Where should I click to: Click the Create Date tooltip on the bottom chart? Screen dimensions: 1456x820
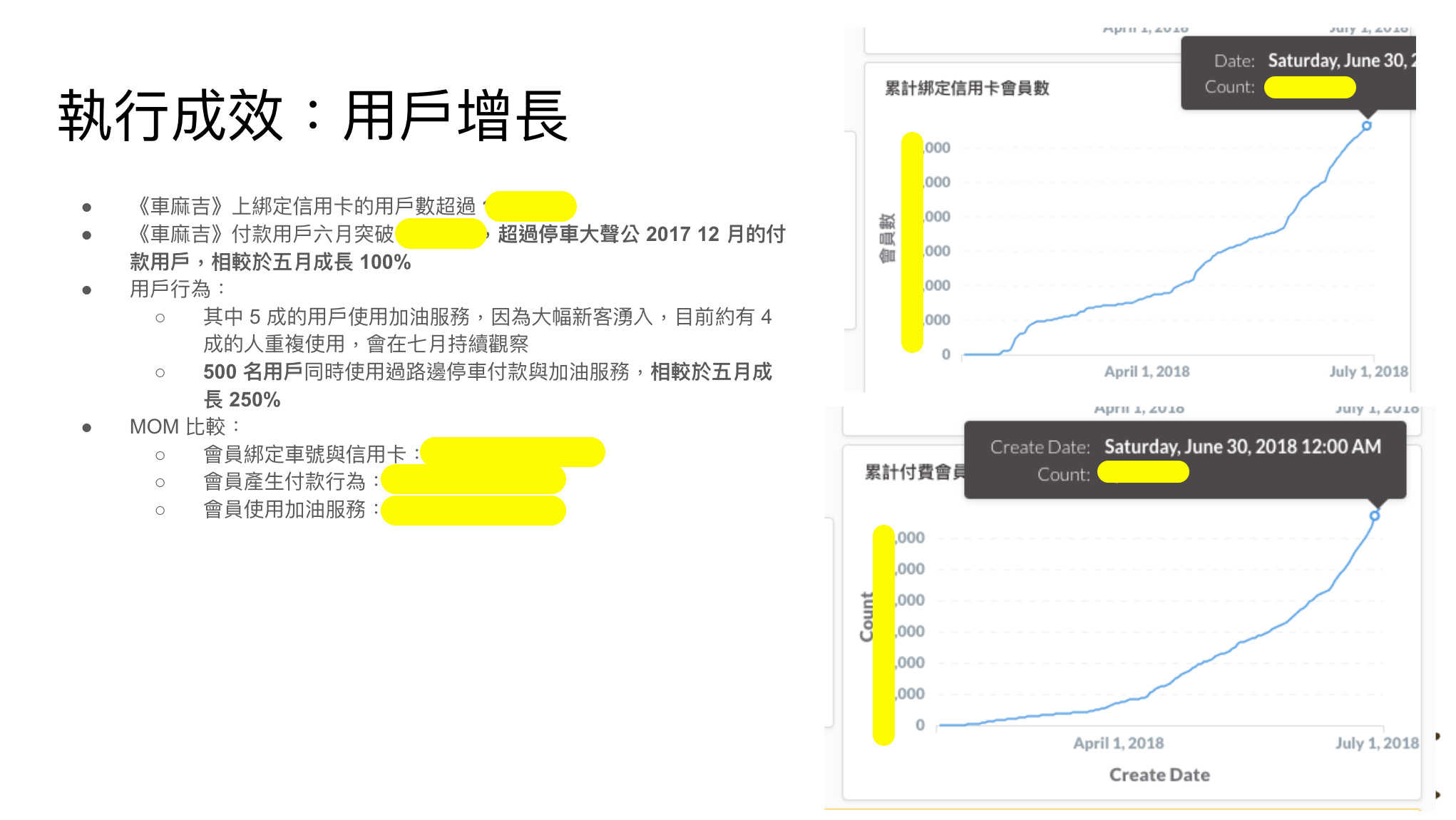pos(1184,448)
